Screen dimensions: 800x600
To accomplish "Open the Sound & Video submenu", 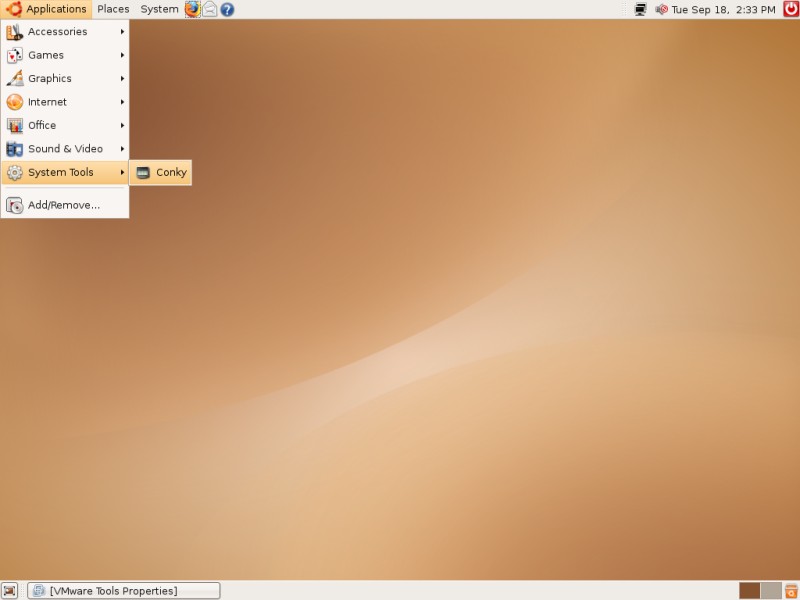I will 65,149.
